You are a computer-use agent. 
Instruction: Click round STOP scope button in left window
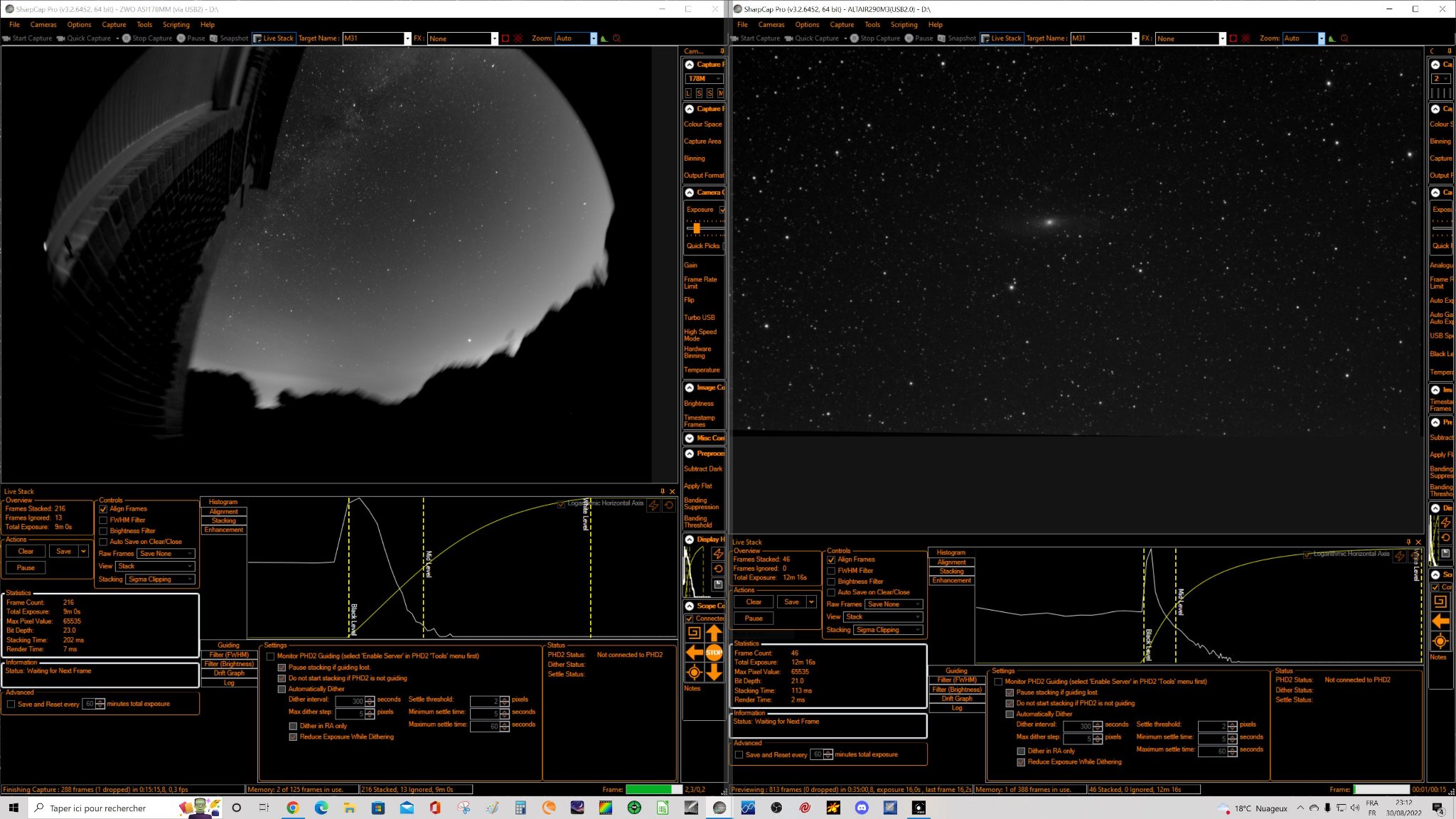(714, 652)
